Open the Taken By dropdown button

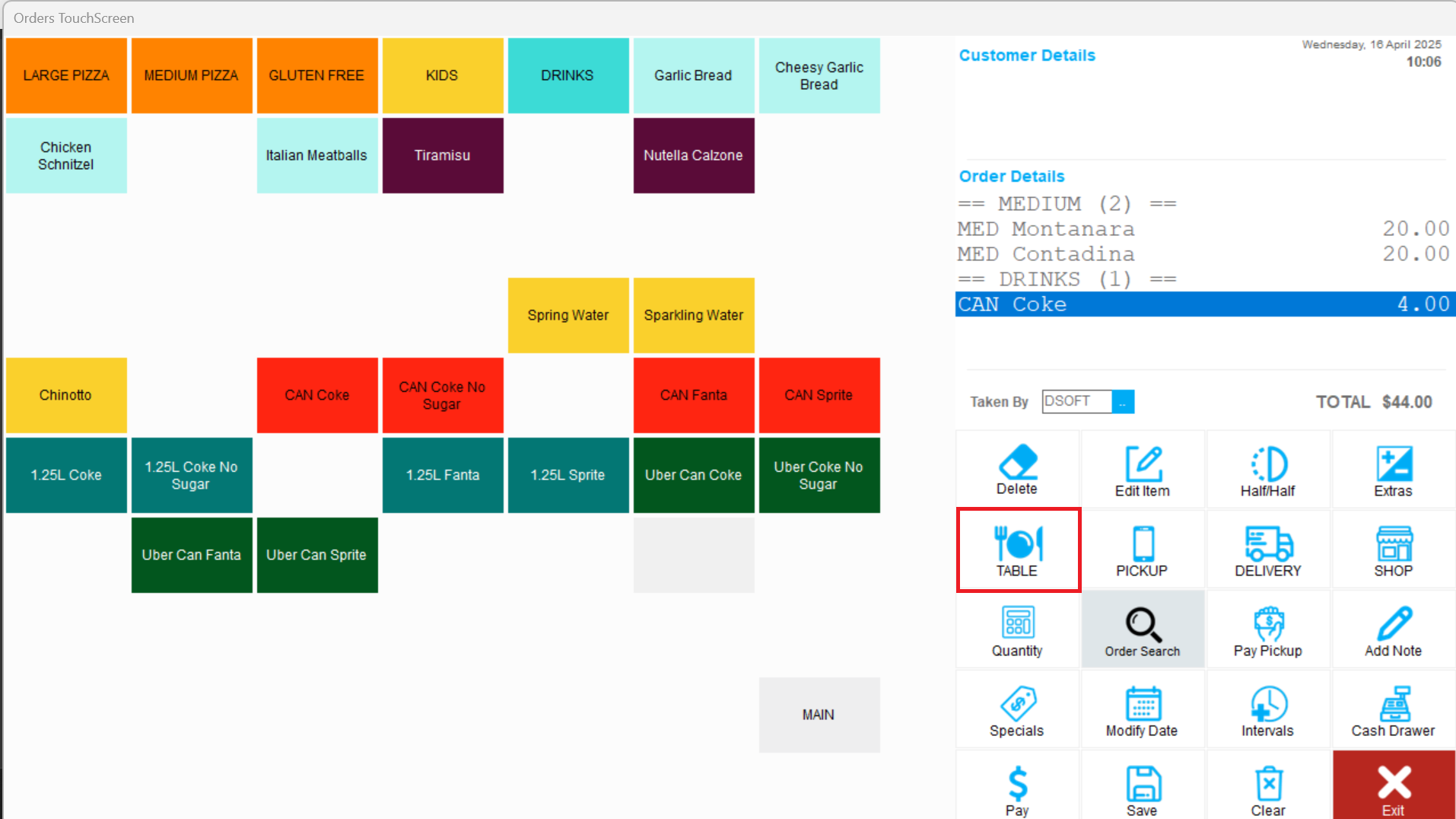point(1123,402)
